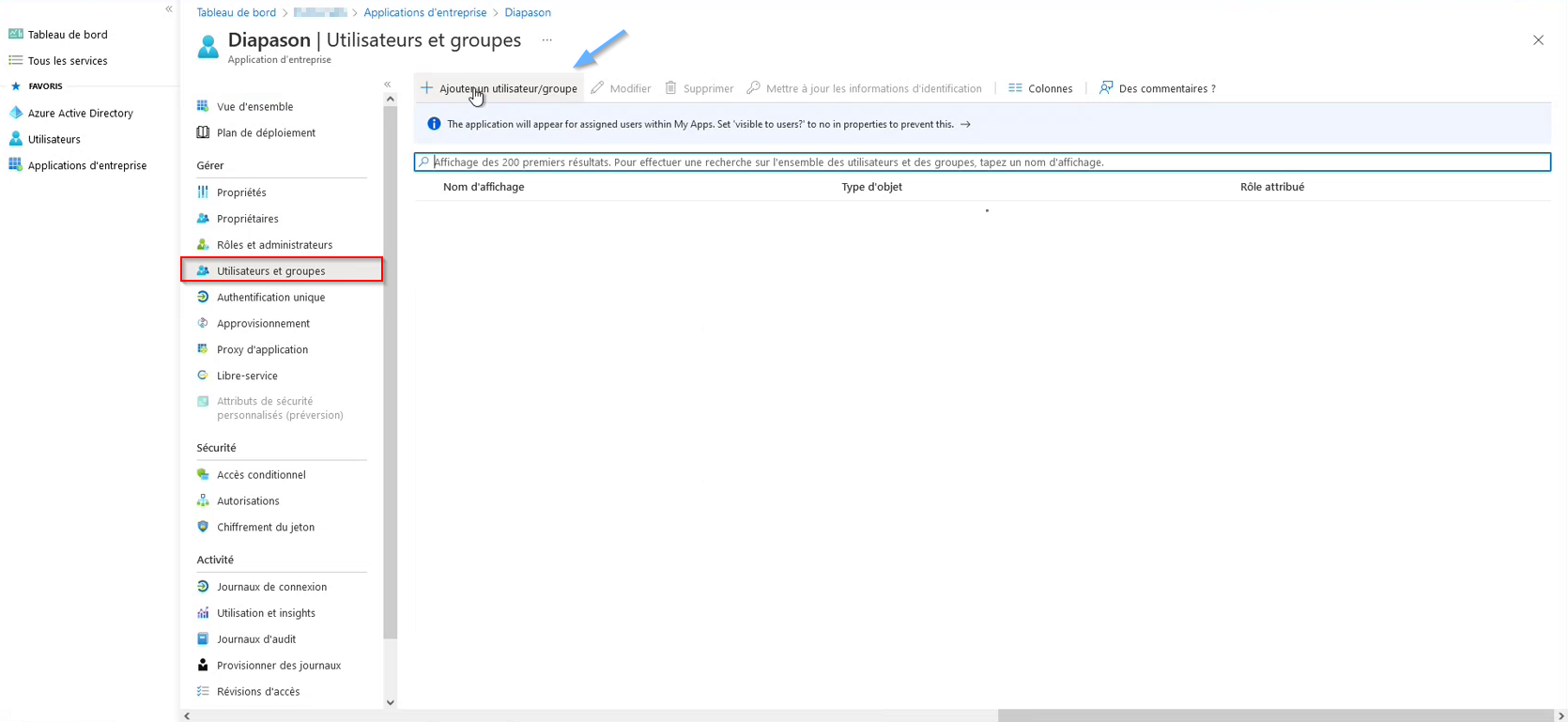Click Tableau de bord breadcrumb link

click(236, 12)
